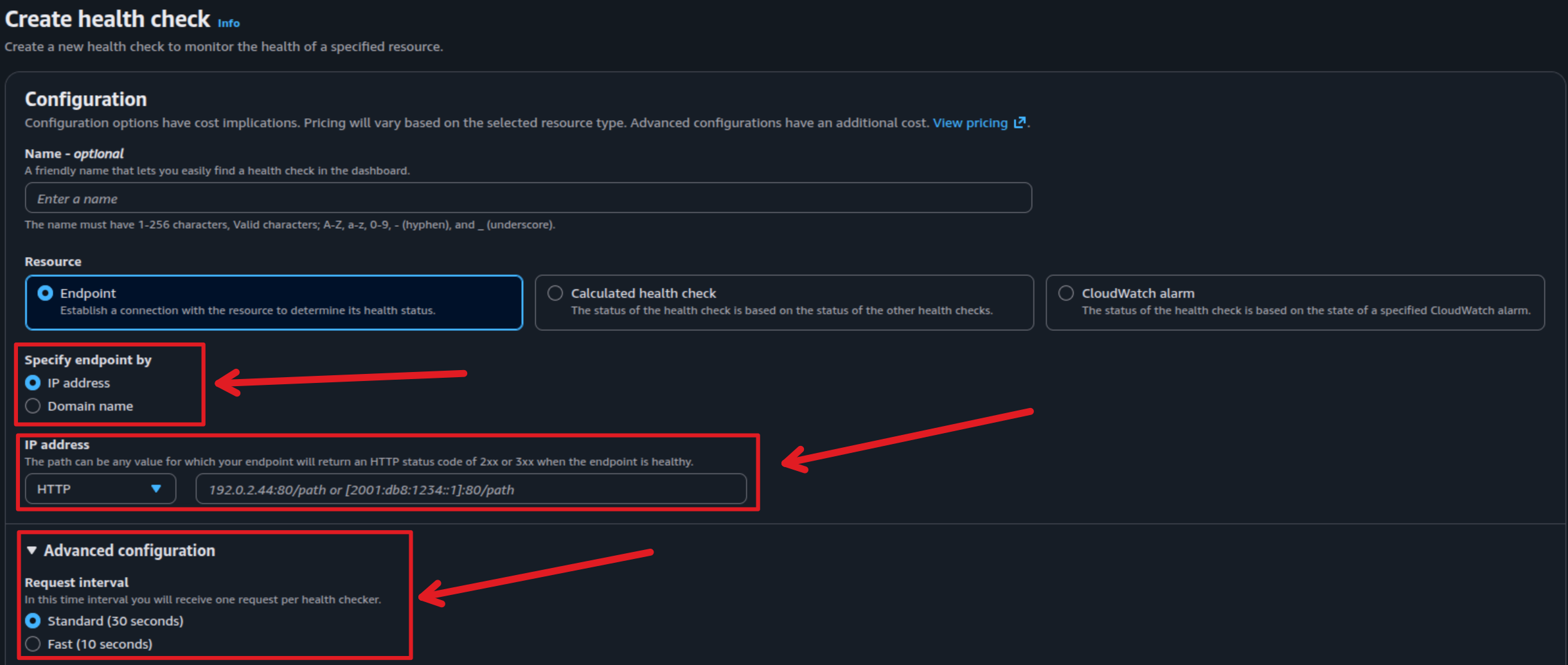Open the Info link beside the page title

pos(228,23)
